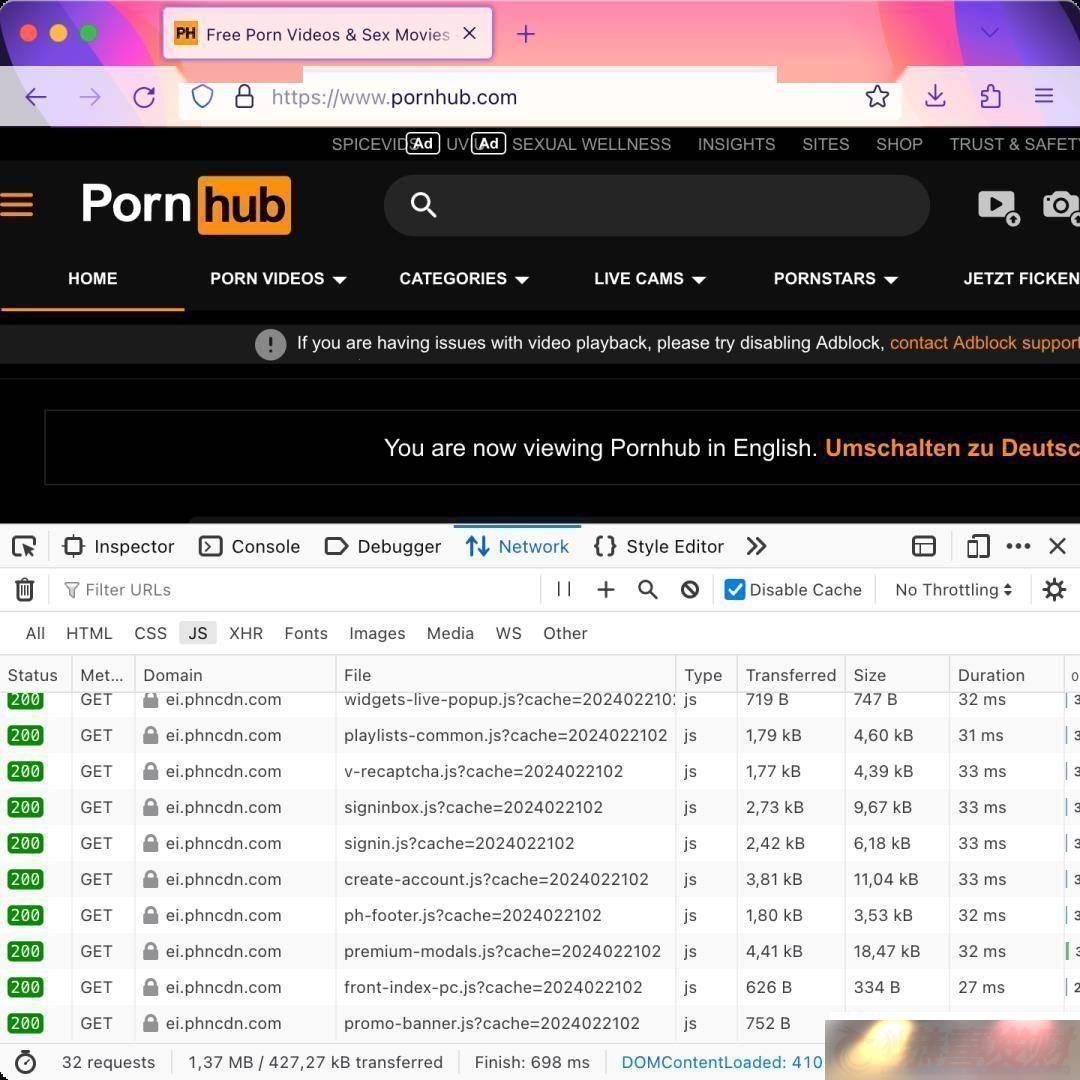Go back using the browser back arrow
This screenshot has width=1080, height=1080.
[36, 97]
